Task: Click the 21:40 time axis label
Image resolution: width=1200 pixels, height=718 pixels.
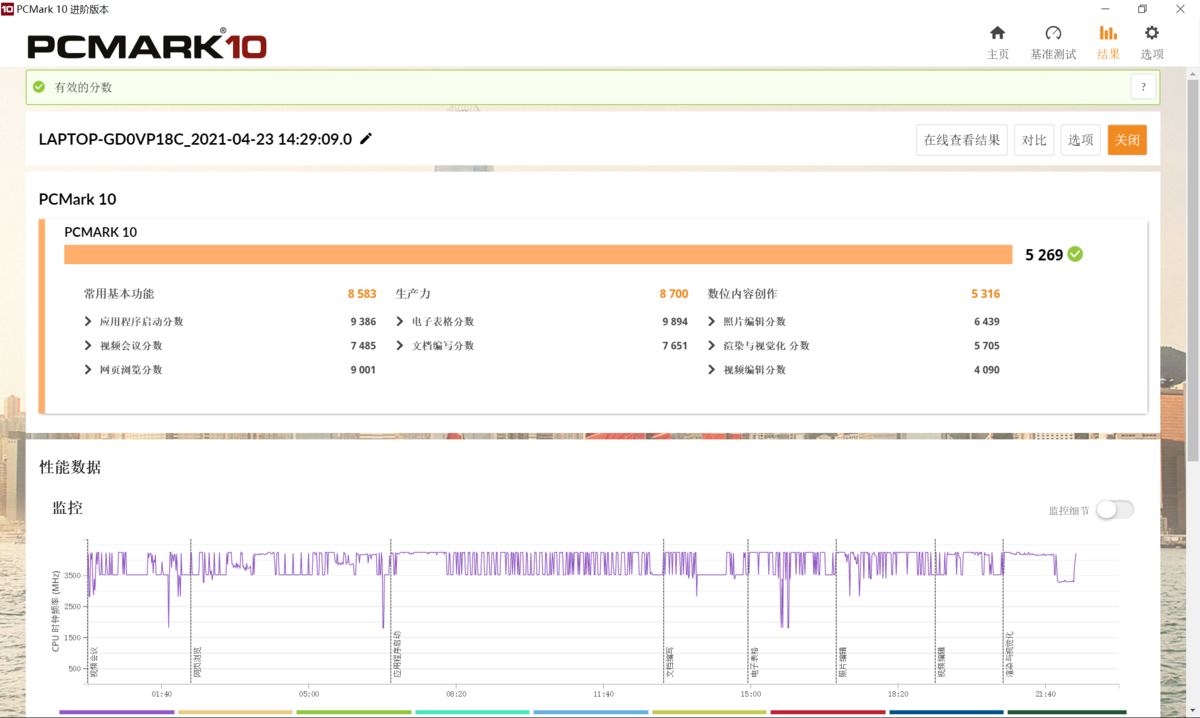Action: click(x=1045, y=694)
